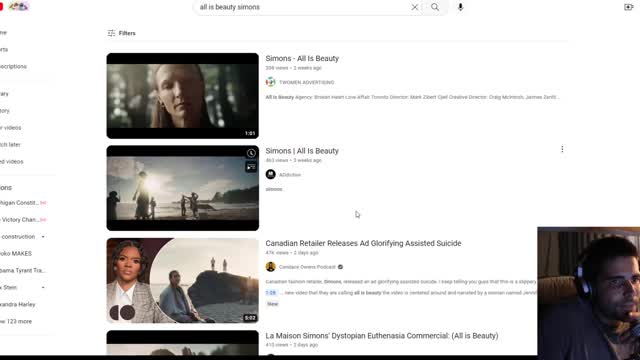Play the 'Simons | All Is Beauty' beach thumbnail
640x360 pixels.
[182, 188]
